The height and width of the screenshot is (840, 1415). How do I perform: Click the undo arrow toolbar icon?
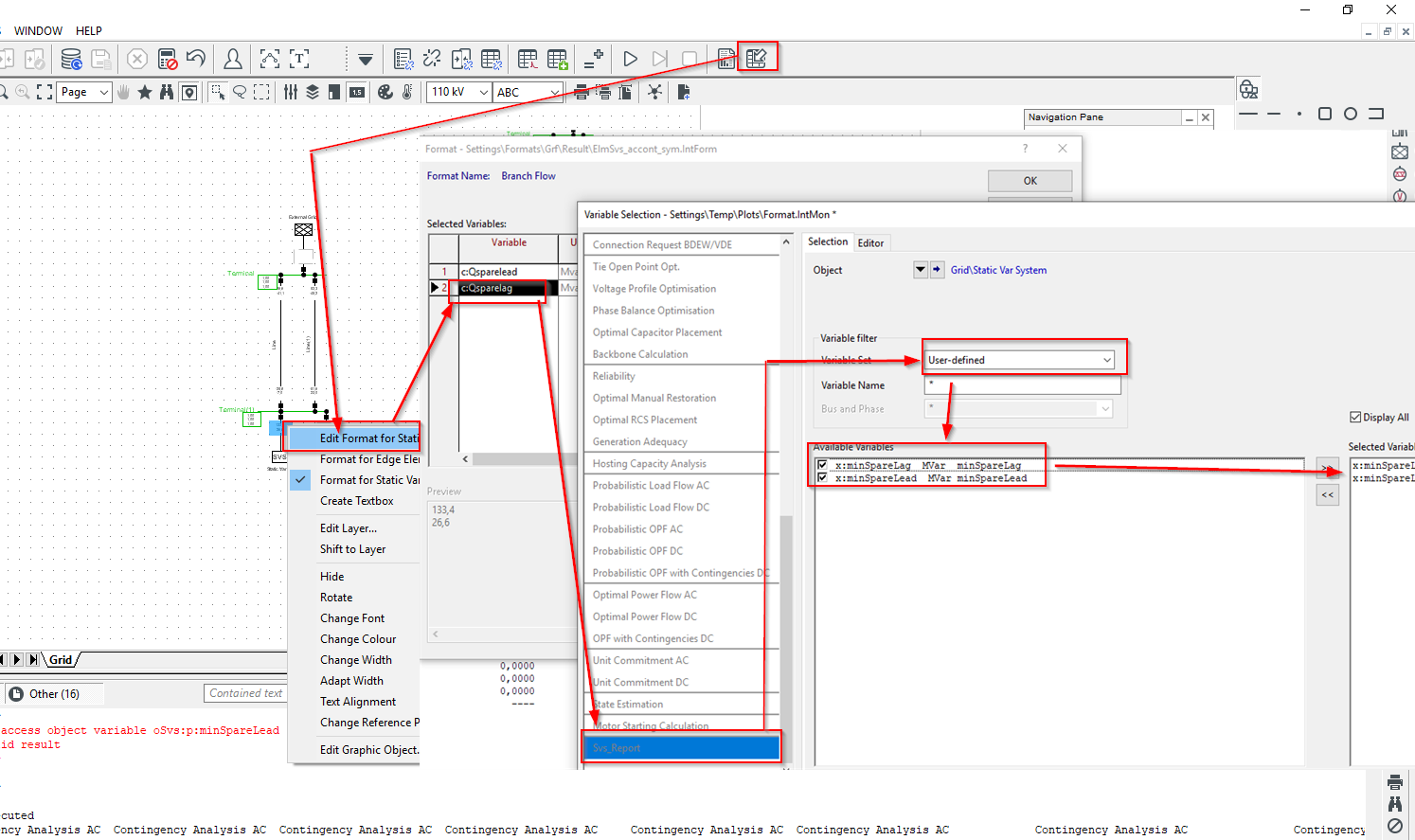(x=196, y=59)
